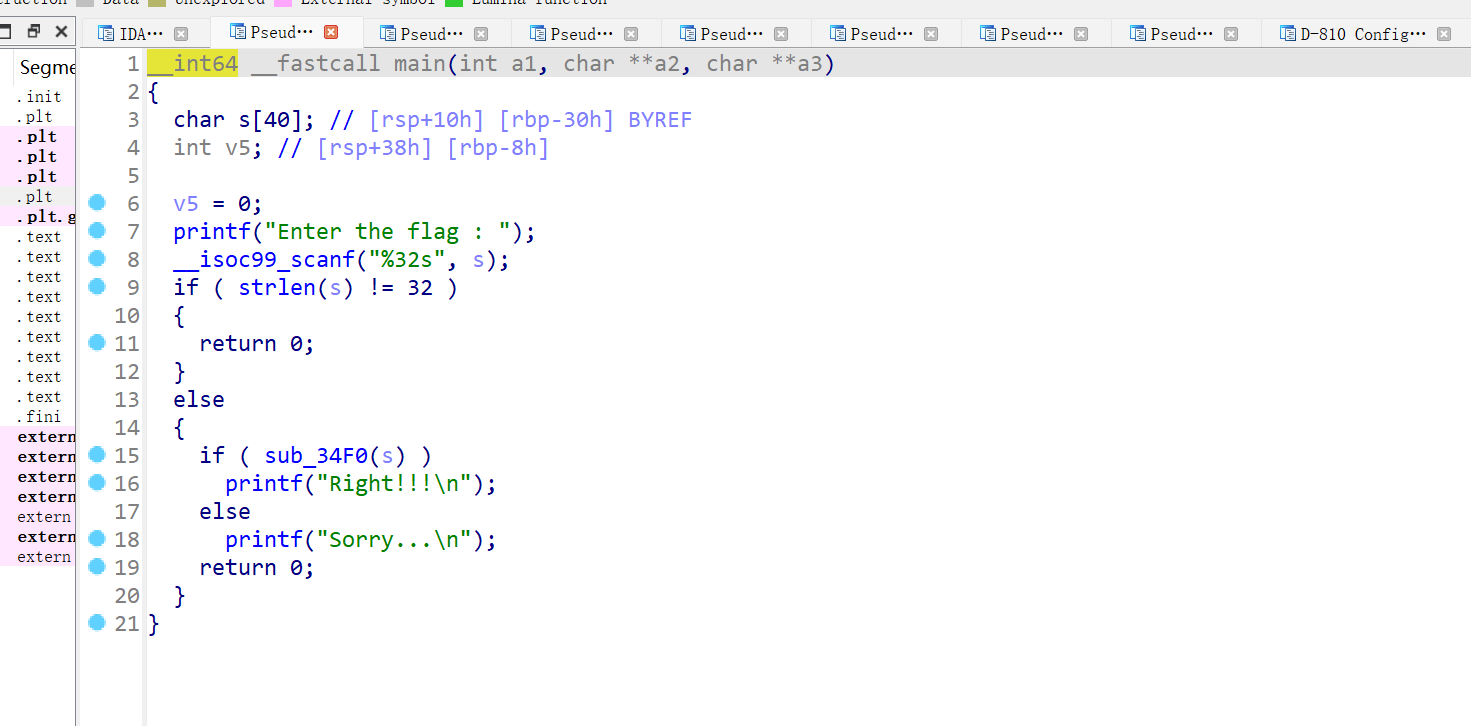Click the Segments panel column header

(x=45, y=68)
